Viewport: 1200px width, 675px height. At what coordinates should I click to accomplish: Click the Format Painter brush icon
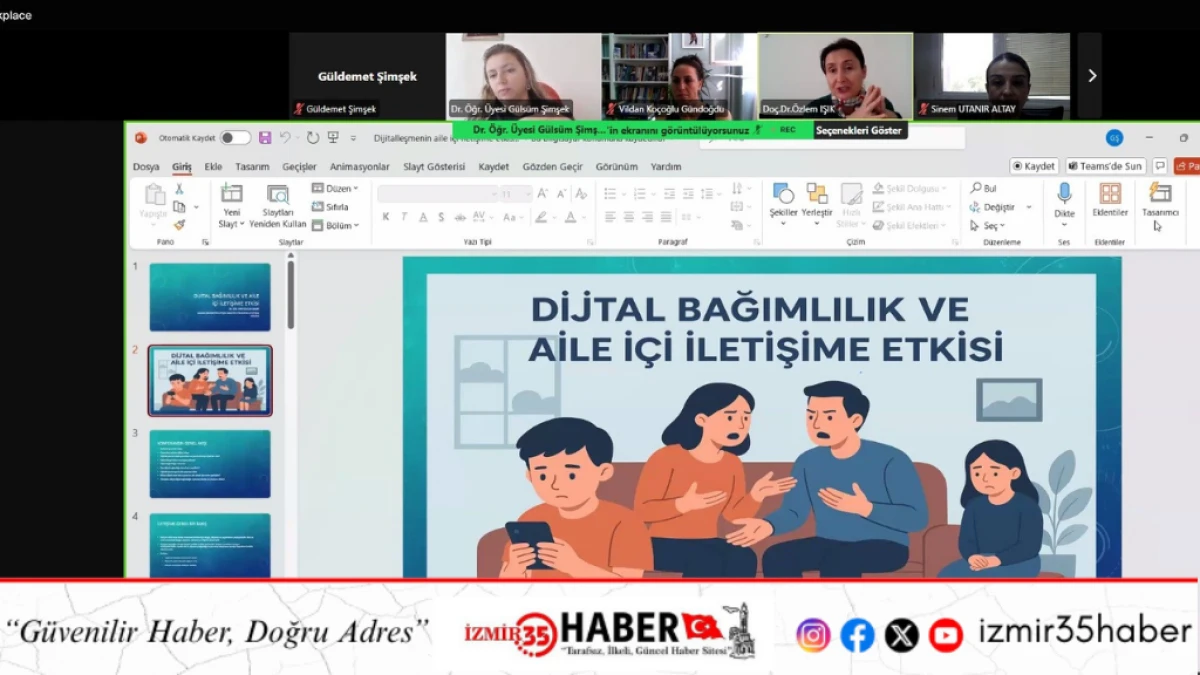point(179,225)
